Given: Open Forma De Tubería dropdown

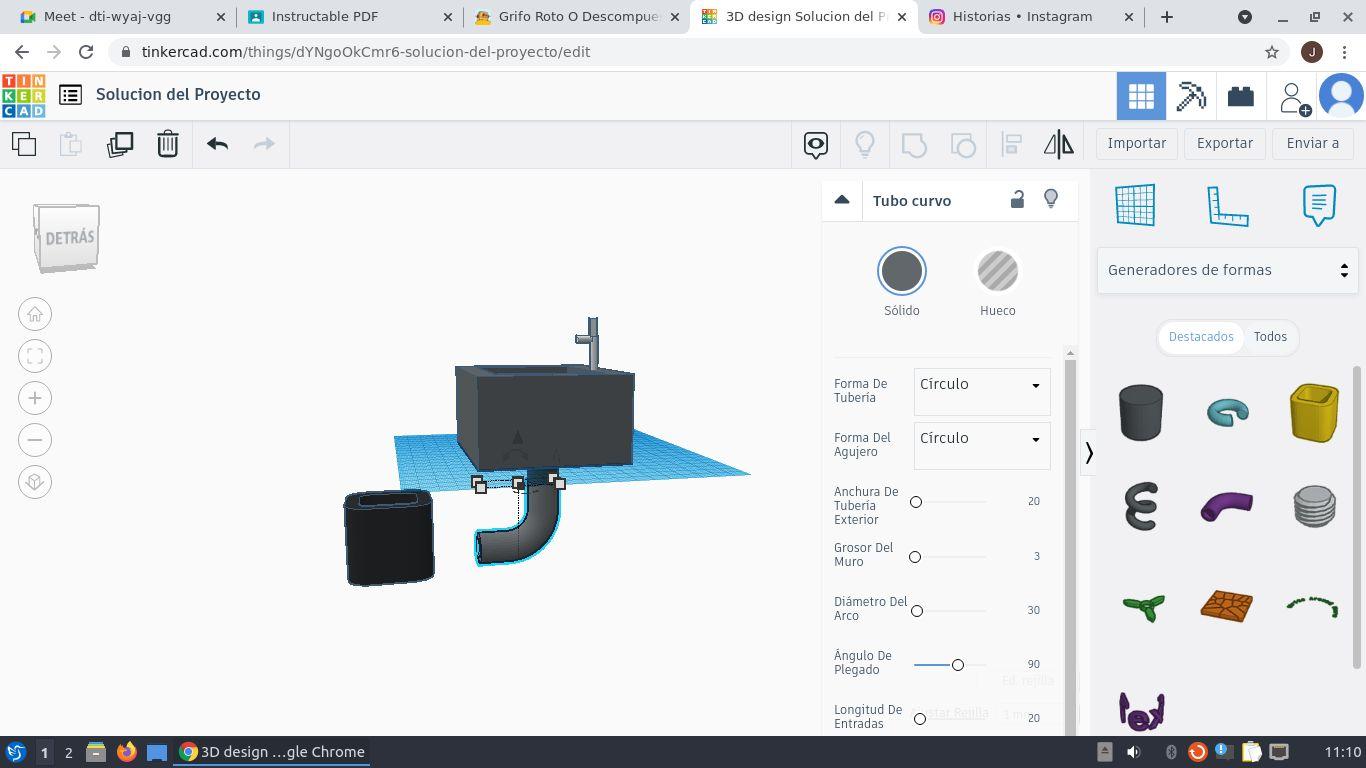Looking at the screenshot, I should (x=982, y=391).
